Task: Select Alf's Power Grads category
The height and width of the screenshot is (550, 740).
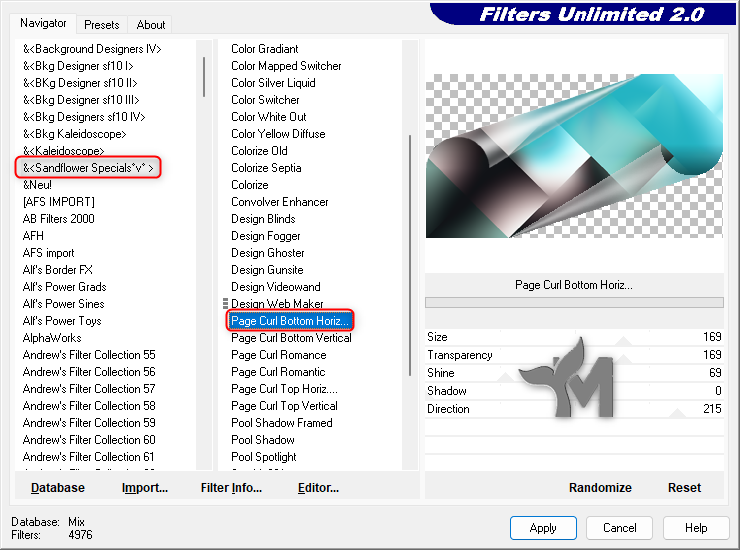Action: click(65, 287)
